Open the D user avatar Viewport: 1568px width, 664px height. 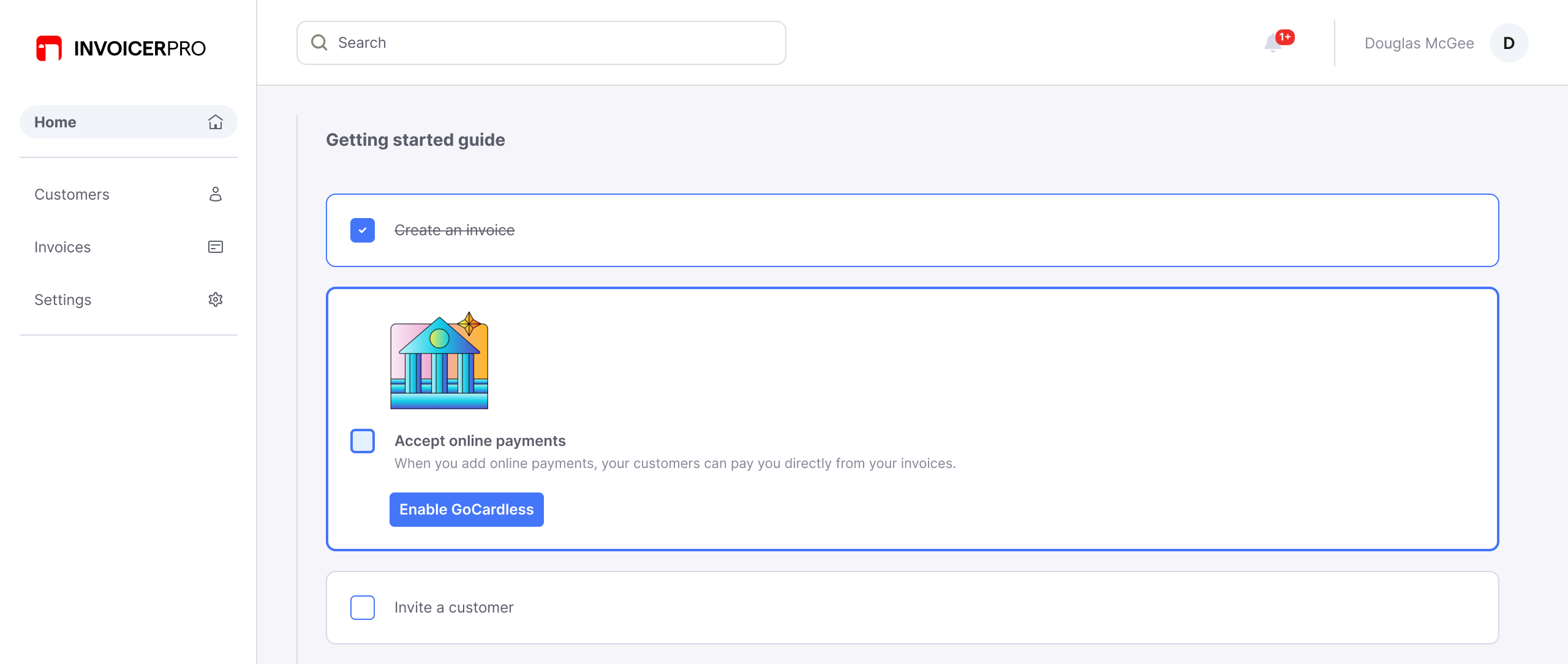click(1509, 43)
